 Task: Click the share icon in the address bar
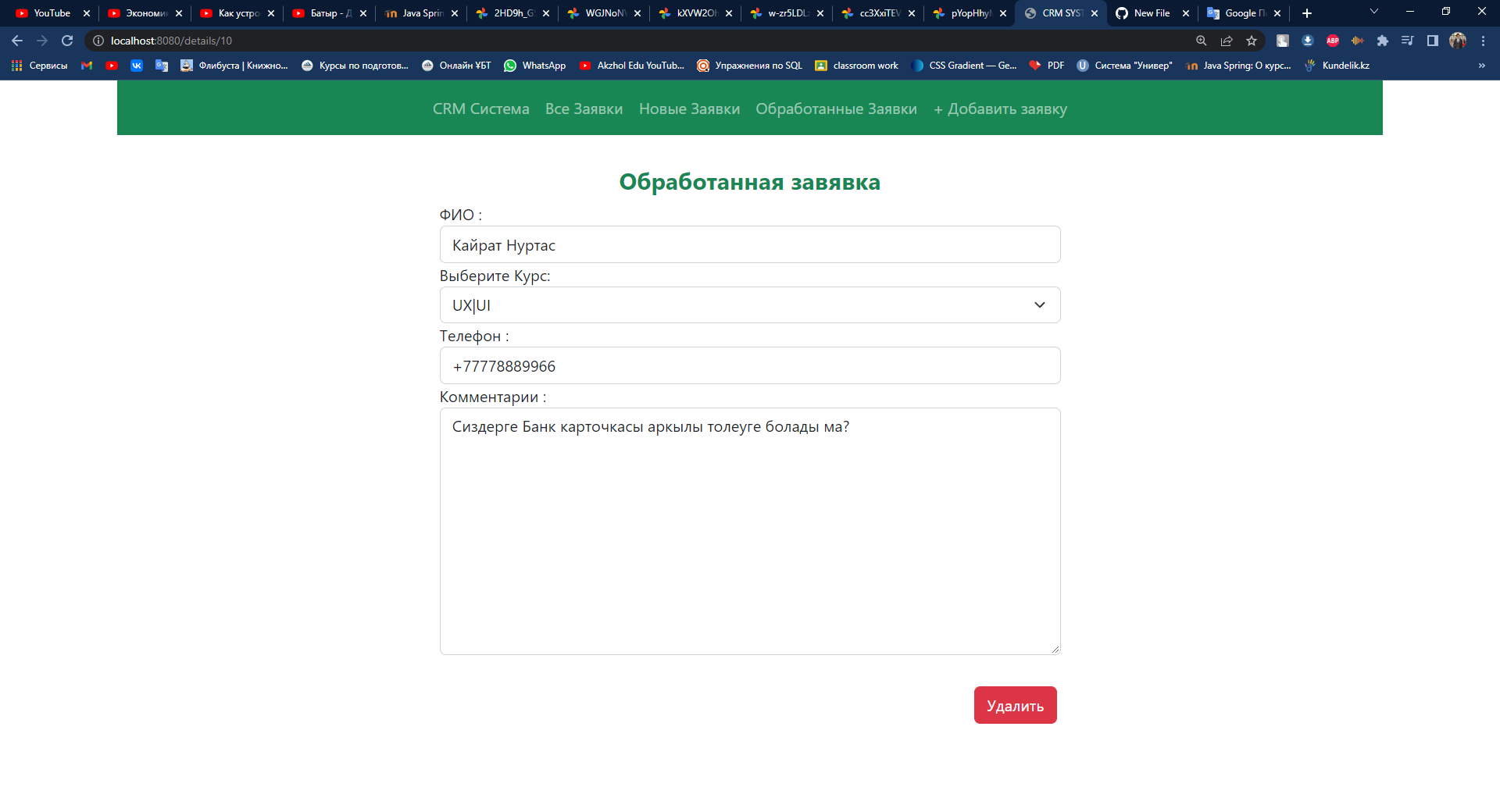(x=1227, y=41)
